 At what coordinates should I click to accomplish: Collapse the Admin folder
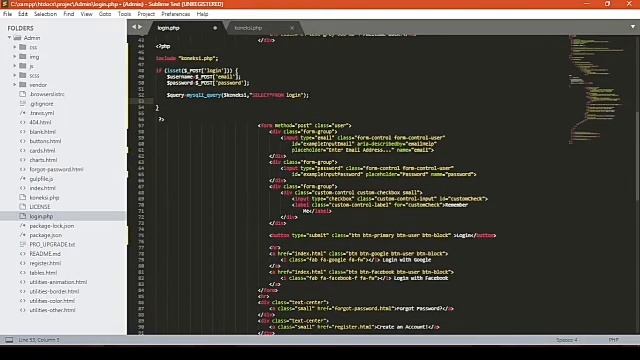[9, 38]
